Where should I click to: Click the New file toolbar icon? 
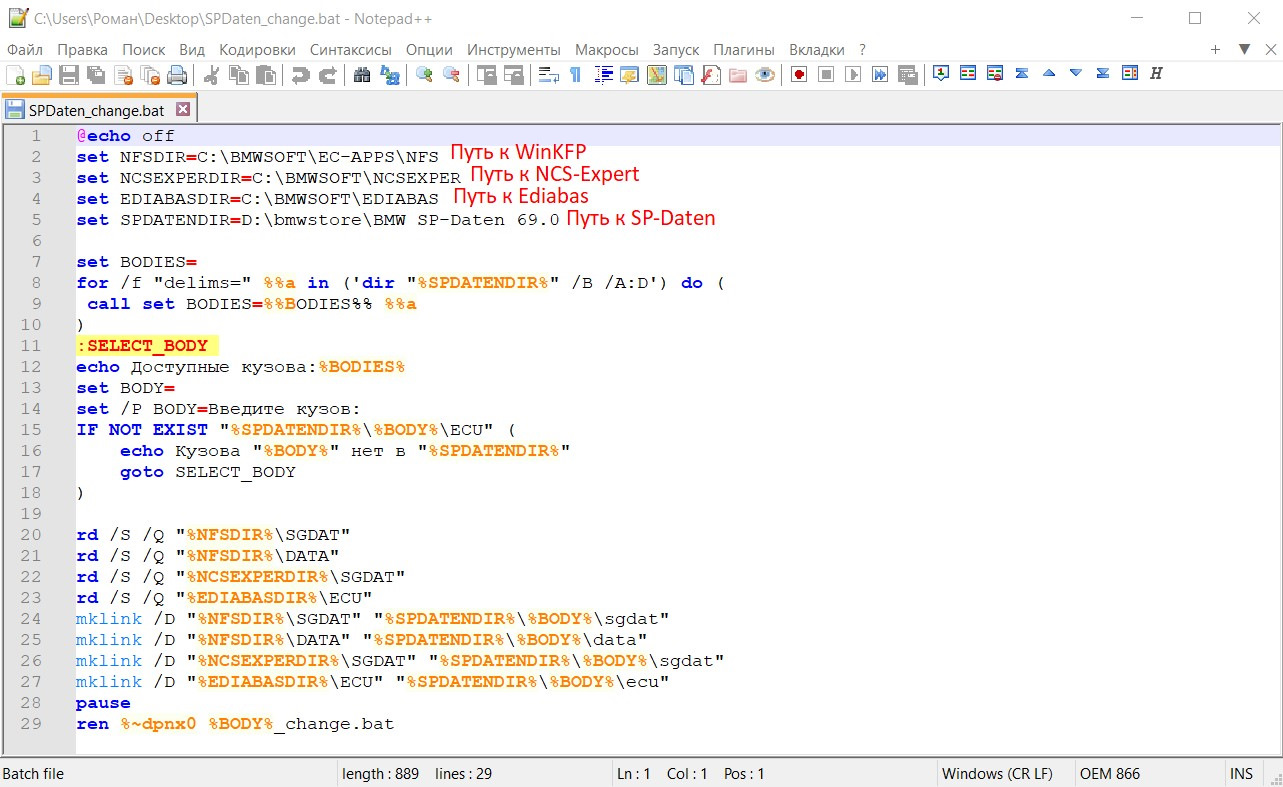point(16,75)
